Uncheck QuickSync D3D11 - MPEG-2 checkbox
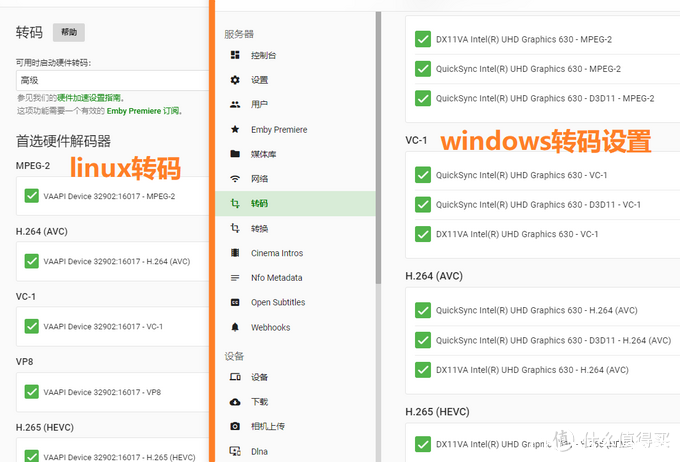The width and height of the screenshot is (680, 462). [423, 98]
